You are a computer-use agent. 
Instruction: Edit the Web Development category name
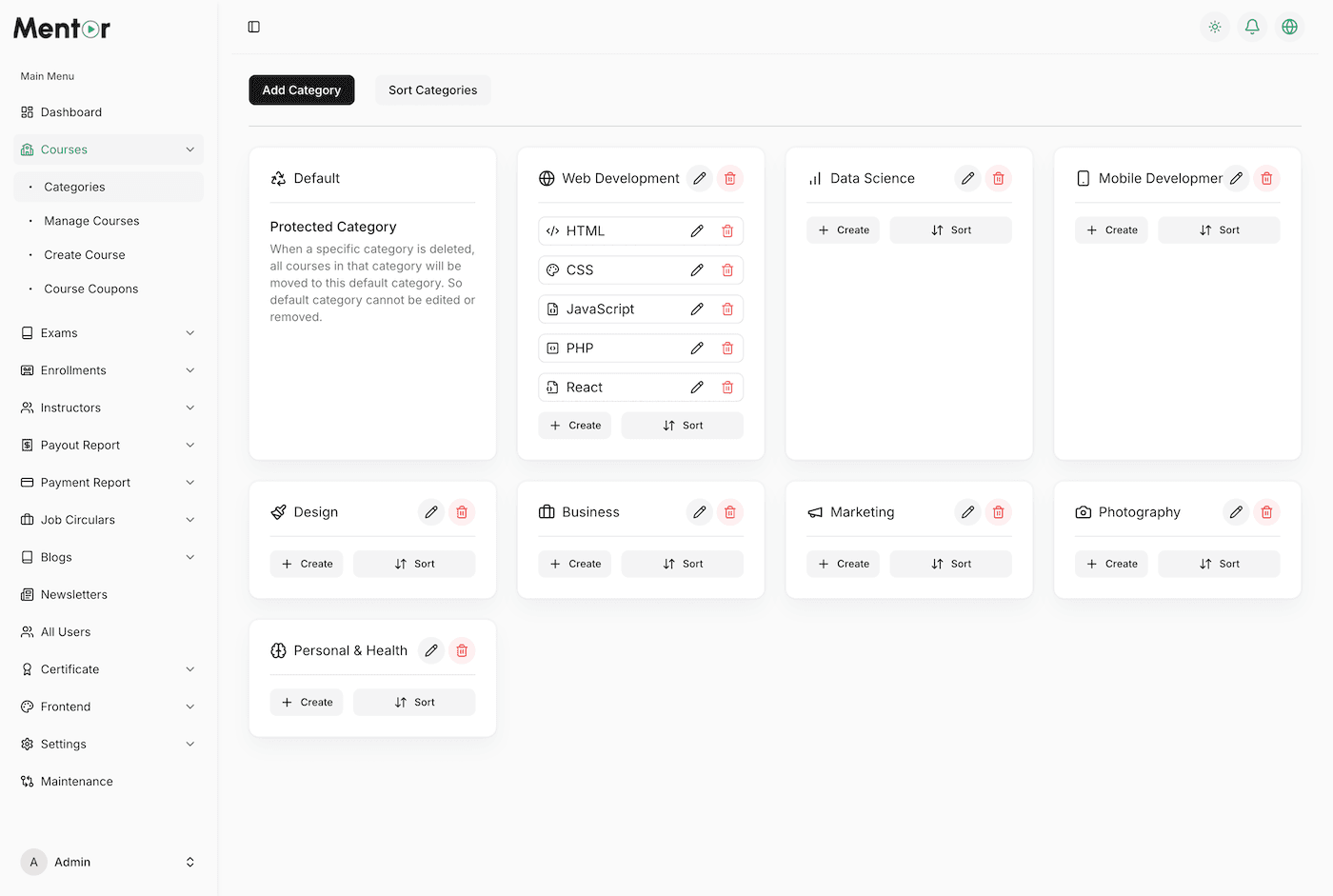pyautogui.click(x=699, y=178)
